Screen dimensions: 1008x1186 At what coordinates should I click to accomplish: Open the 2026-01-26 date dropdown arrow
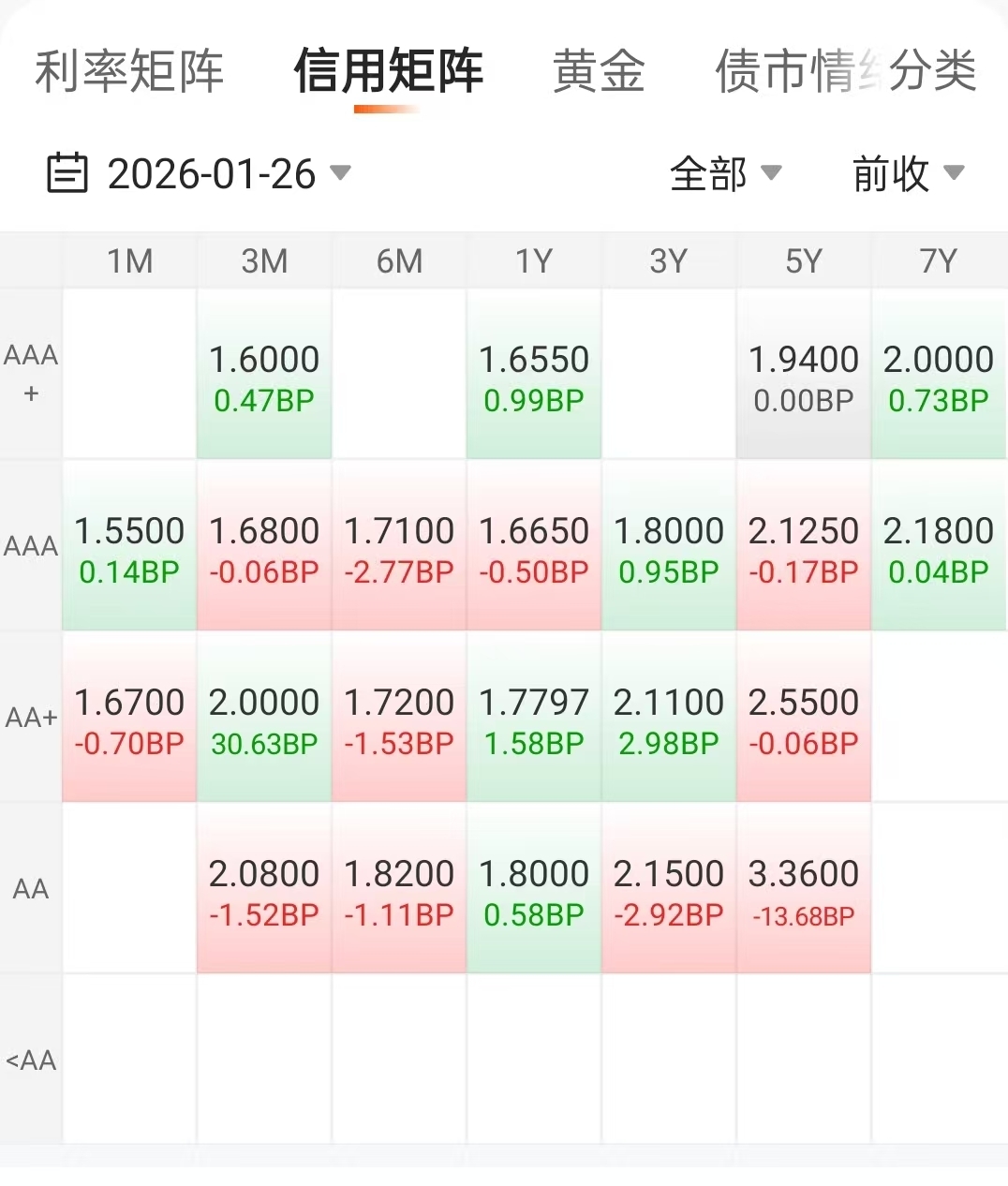[x=341, y=172]
